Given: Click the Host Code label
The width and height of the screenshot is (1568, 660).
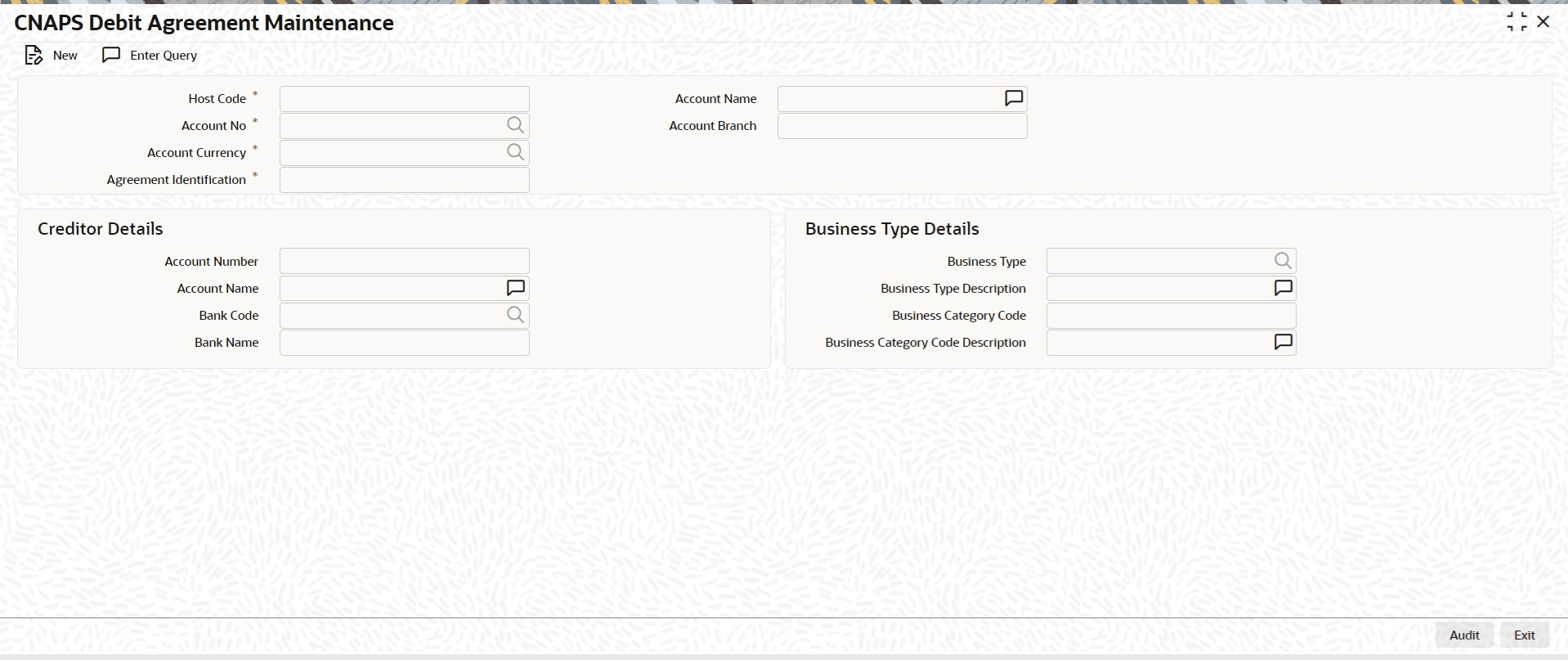Looking at the screenshot, I should coord(217,99).
